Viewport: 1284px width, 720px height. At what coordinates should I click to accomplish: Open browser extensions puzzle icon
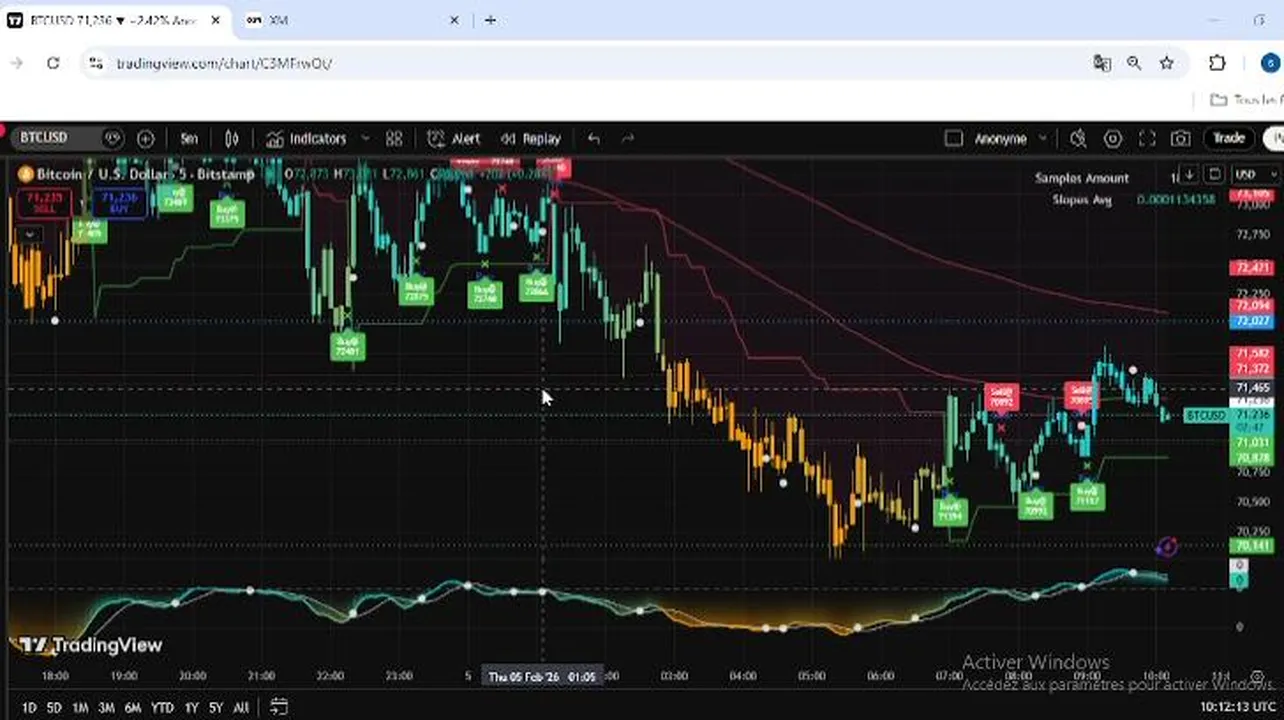click(x=1217, y=63)
